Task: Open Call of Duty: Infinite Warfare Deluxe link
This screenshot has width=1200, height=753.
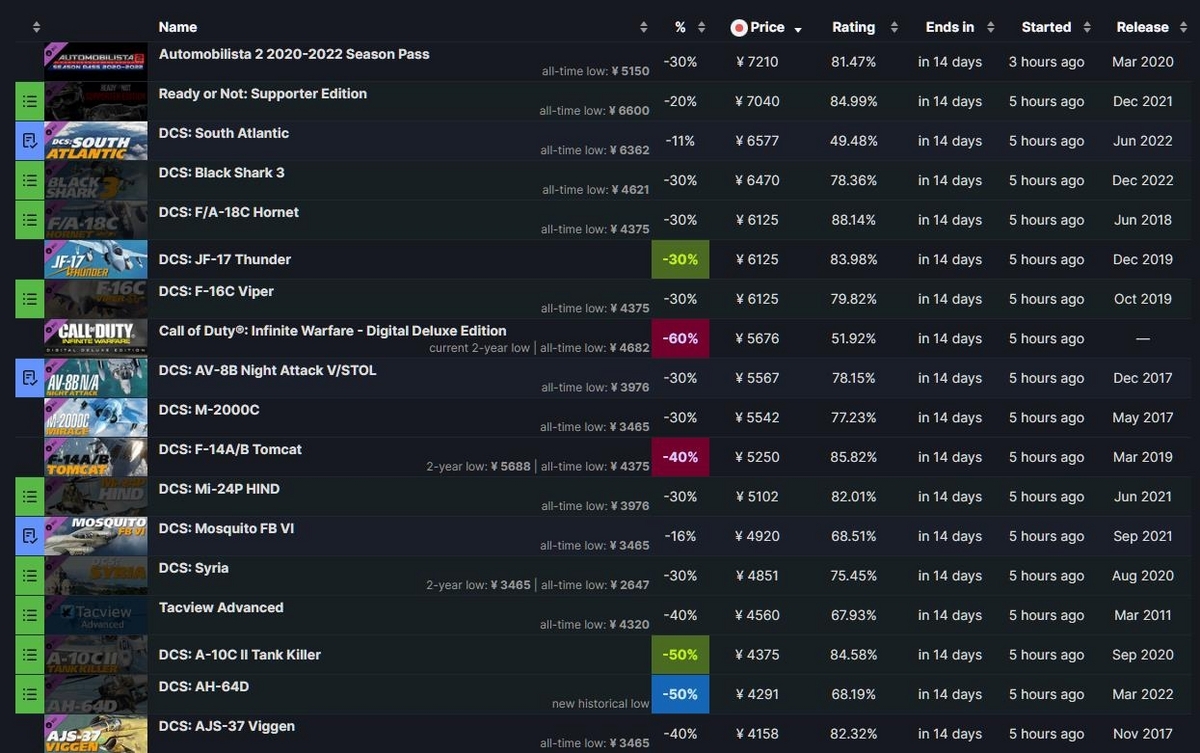Action: click(x=333, y=331)
